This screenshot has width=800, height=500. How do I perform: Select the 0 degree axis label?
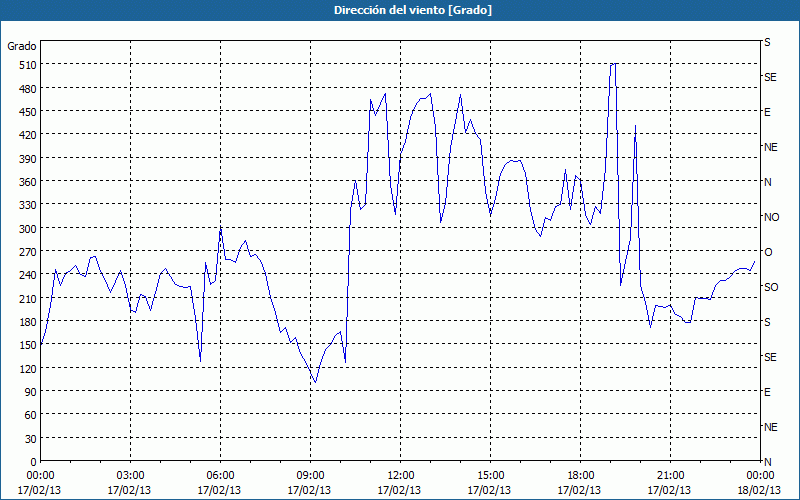(34, 462)
